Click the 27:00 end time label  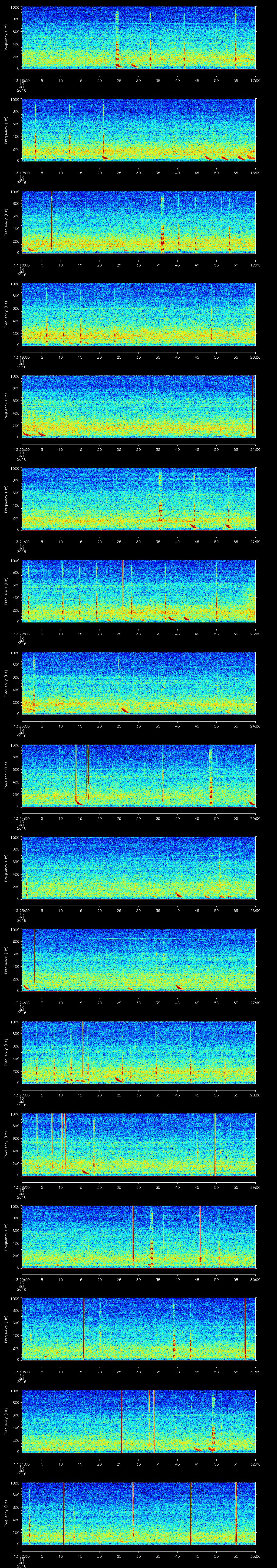tap(255, 1003)
